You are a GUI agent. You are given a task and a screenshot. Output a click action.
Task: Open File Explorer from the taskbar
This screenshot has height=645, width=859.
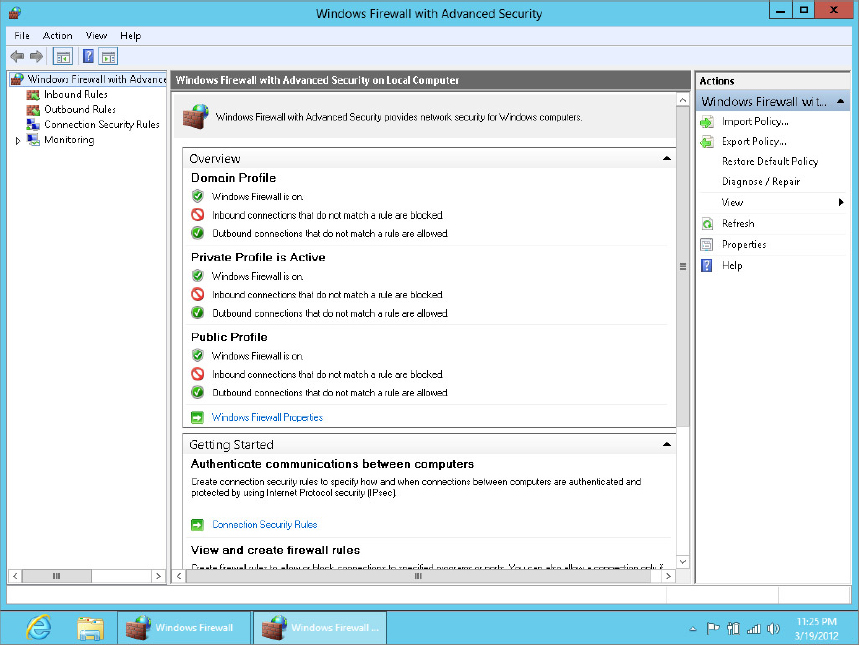point(91,628)
